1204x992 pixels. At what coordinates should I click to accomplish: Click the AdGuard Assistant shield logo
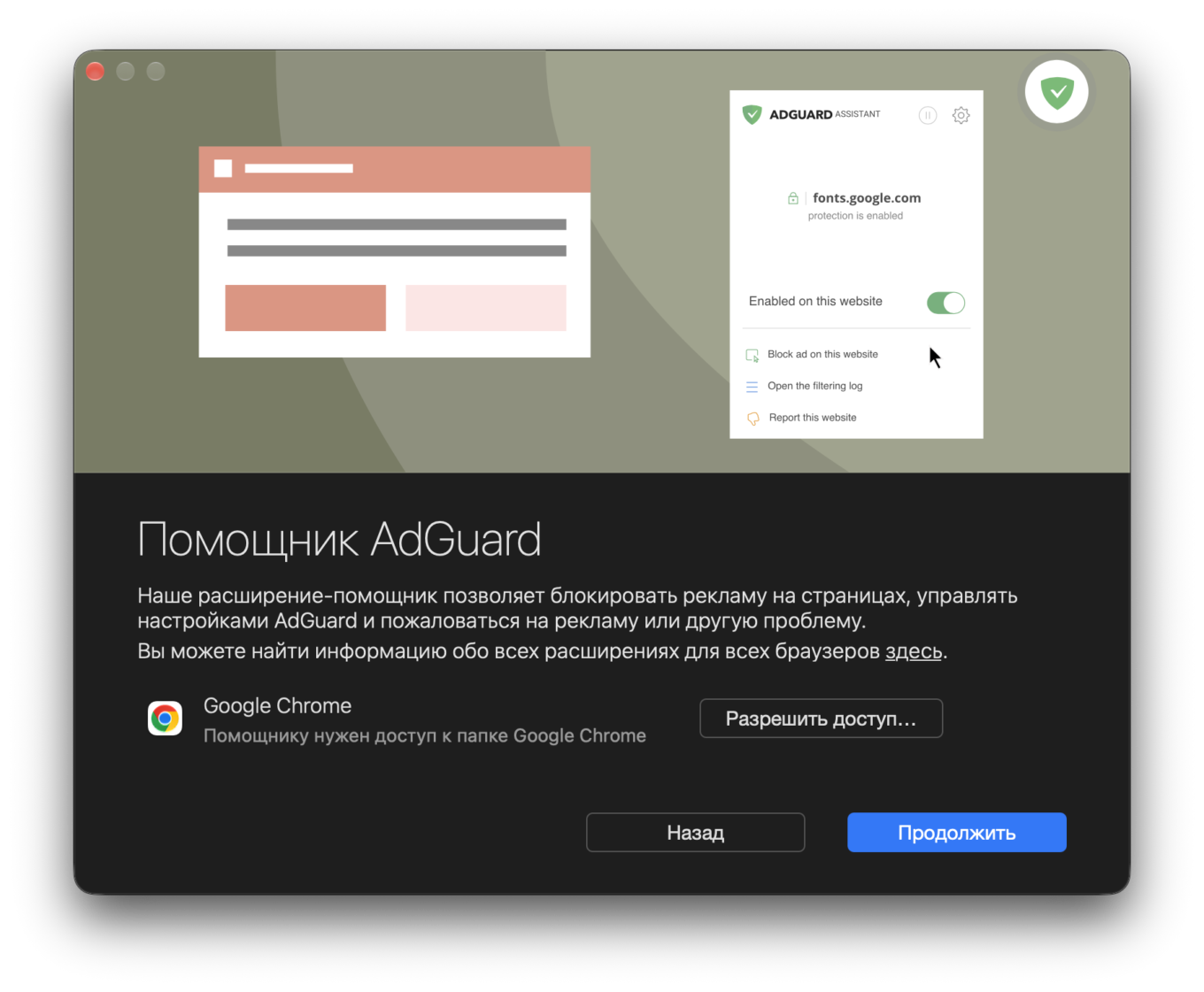tap(752, 114)
